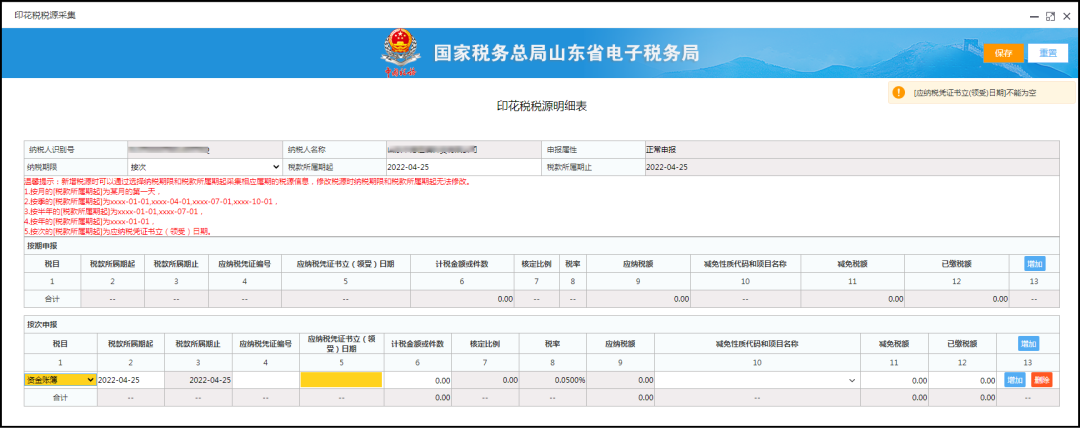Click 增加 in the 资金账簿 row

(x=1015, y=379)
